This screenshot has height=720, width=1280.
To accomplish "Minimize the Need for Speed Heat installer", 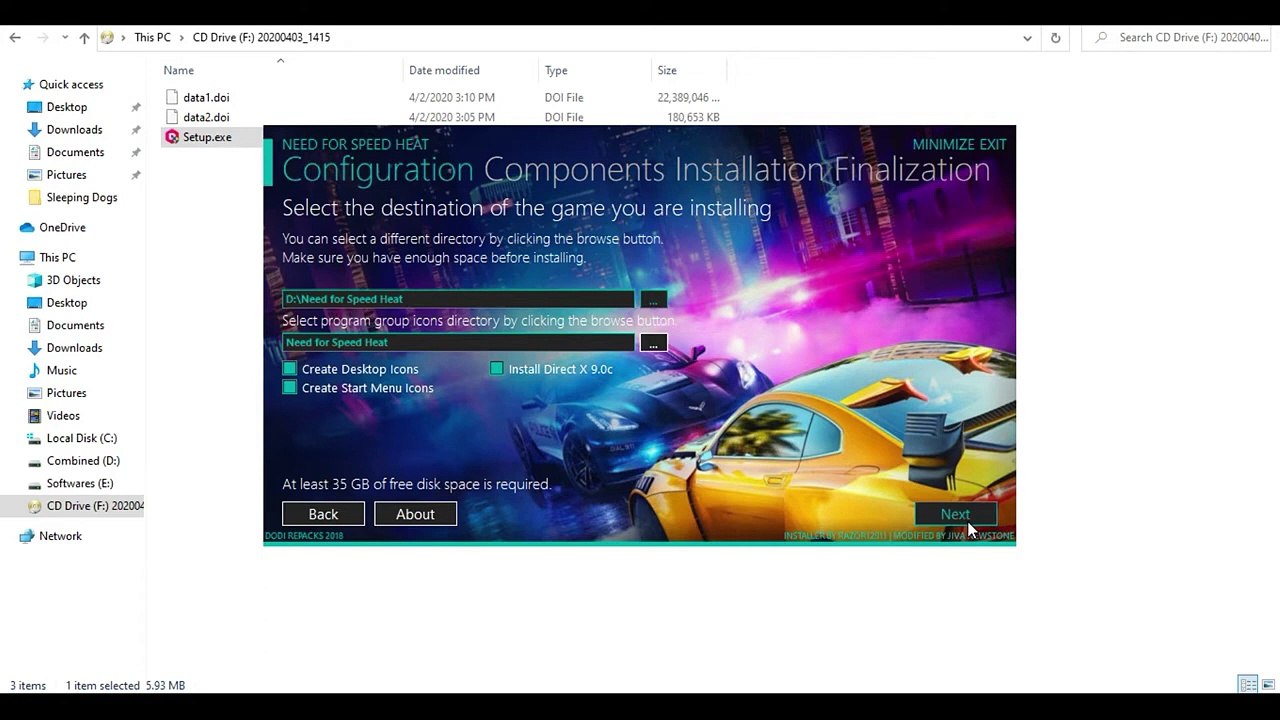I will [943, 144].
